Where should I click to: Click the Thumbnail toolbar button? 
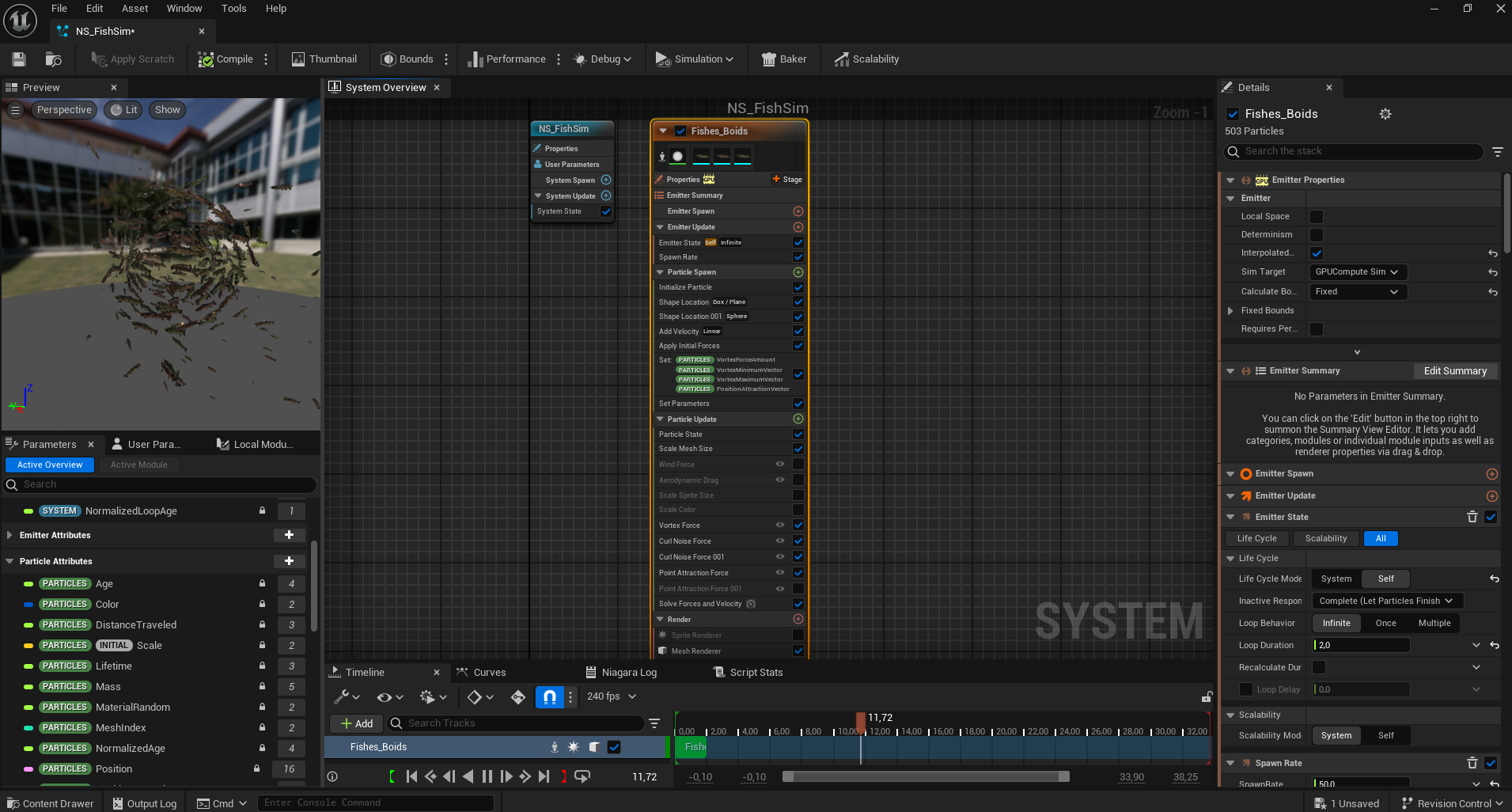(324, 59)
